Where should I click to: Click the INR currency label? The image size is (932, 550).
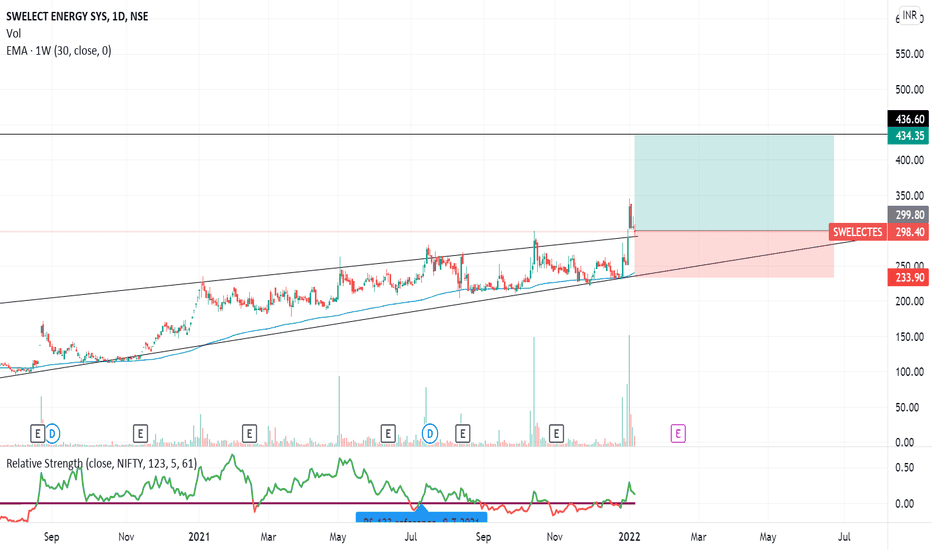(909, 15)
